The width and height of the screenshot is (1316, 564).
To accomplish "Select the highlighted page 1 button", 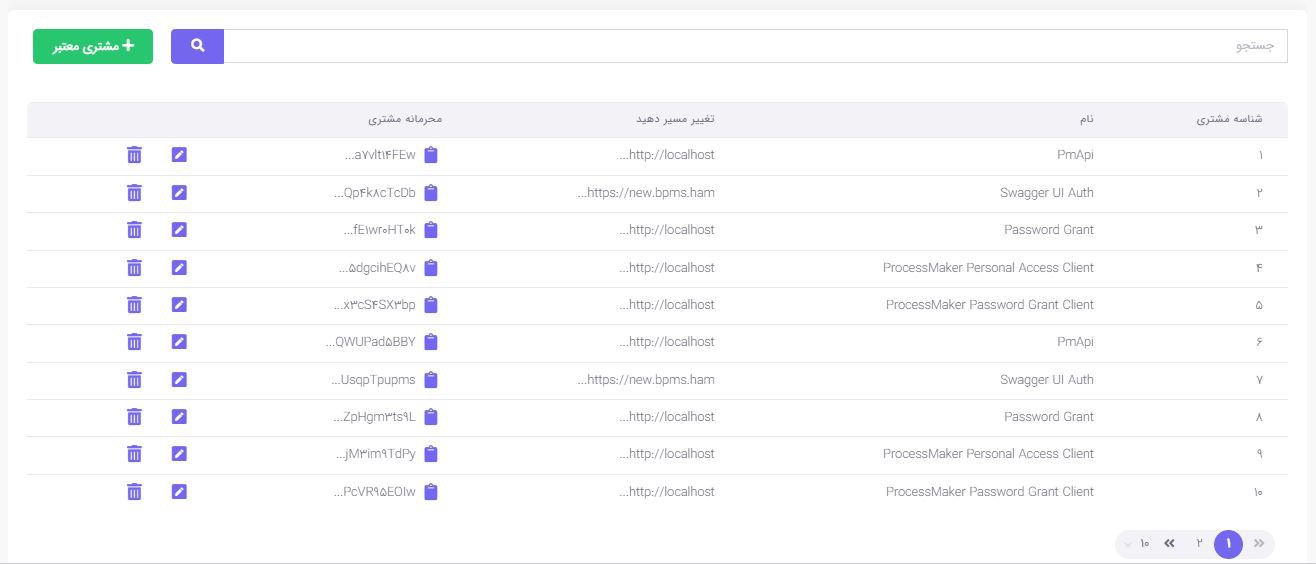I will [1228, 544].
